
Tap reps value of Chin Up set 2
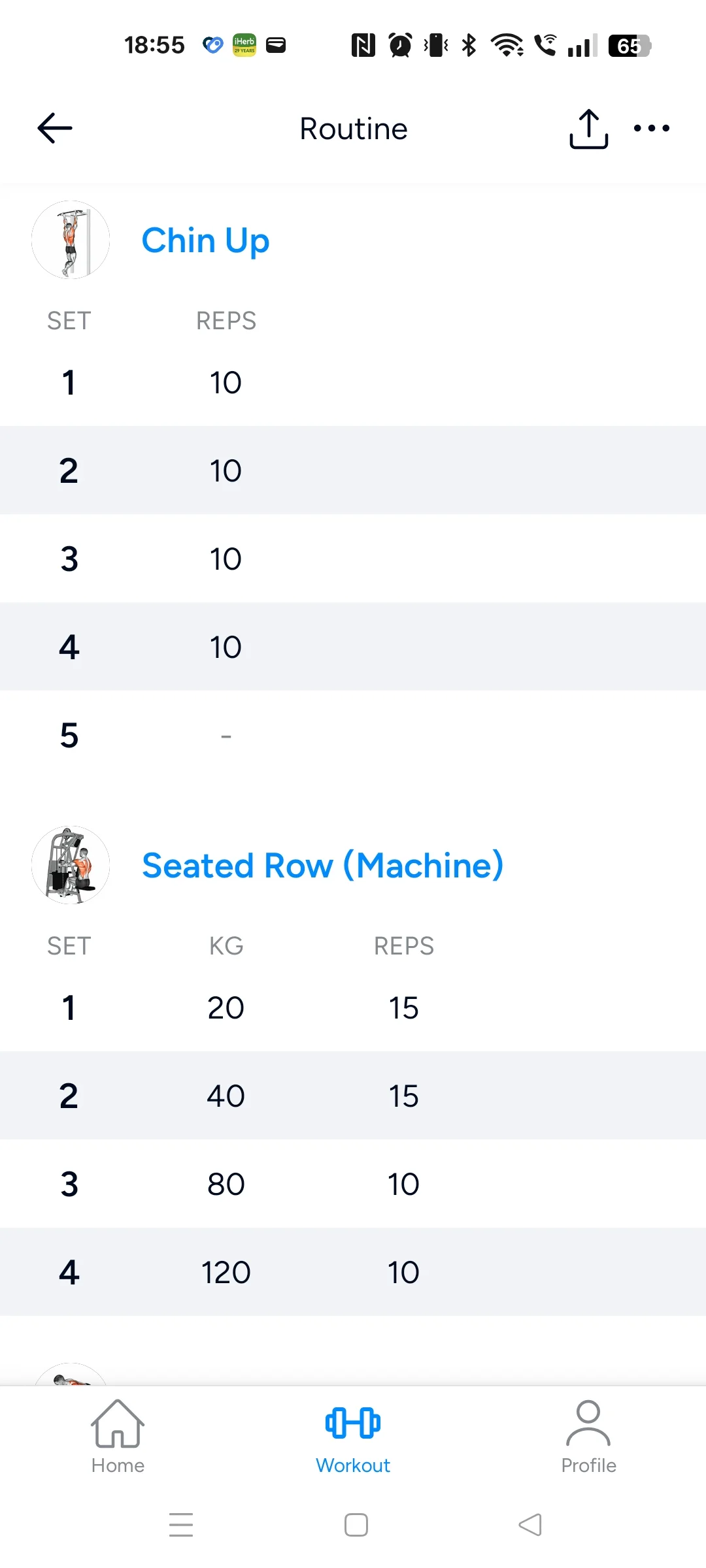[x=226, y=471]
